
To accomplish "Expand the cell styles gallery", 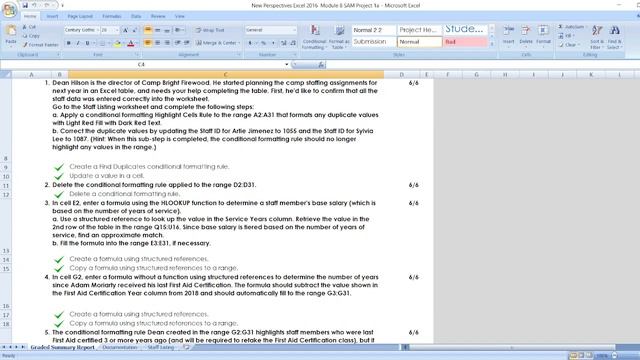I will click(492, 44).
